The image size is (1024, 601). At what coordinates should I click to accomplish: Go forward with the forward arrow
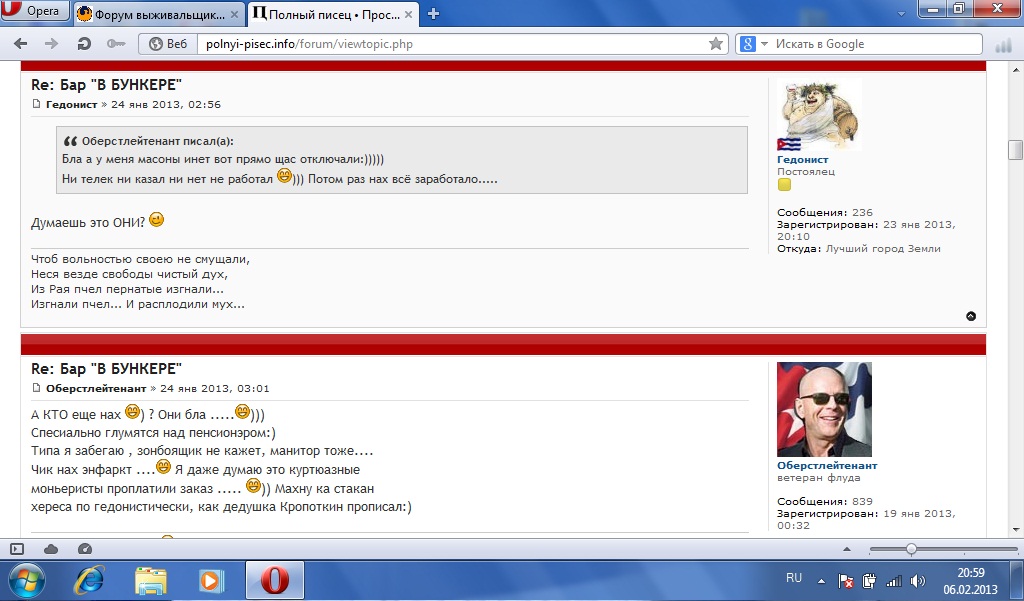coord(51,44)
